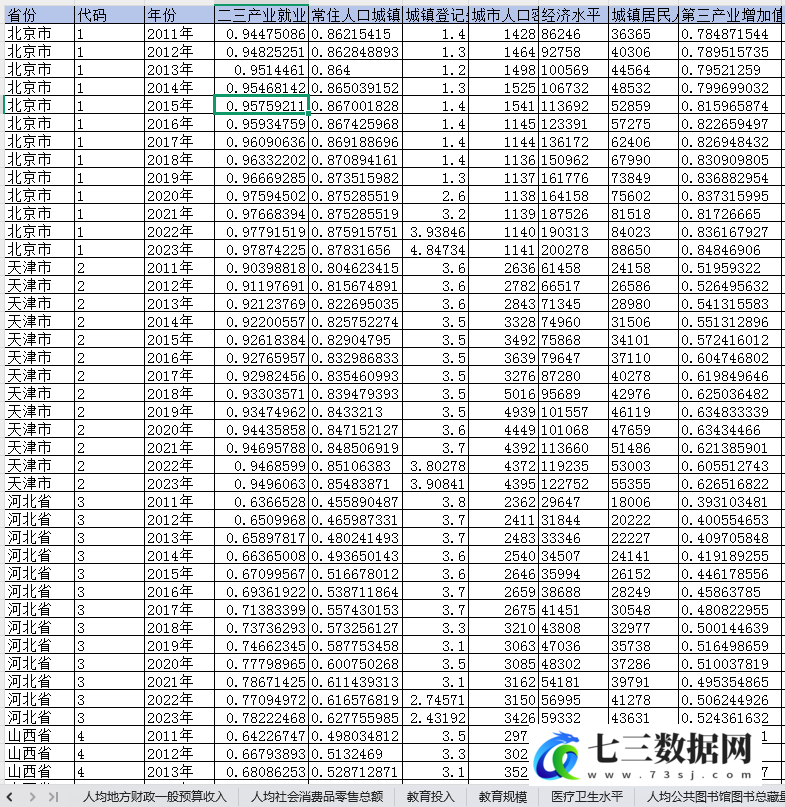
Task: Click the cell value 0.6366528
Action: click(x=261, y=502)
